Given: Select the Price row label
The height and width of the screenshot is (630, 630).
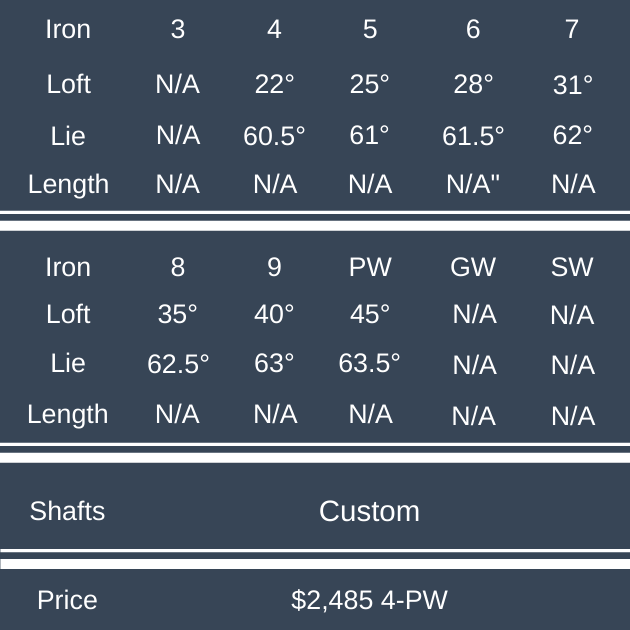Looking at the screenshot, I should (x=67, y=600).
